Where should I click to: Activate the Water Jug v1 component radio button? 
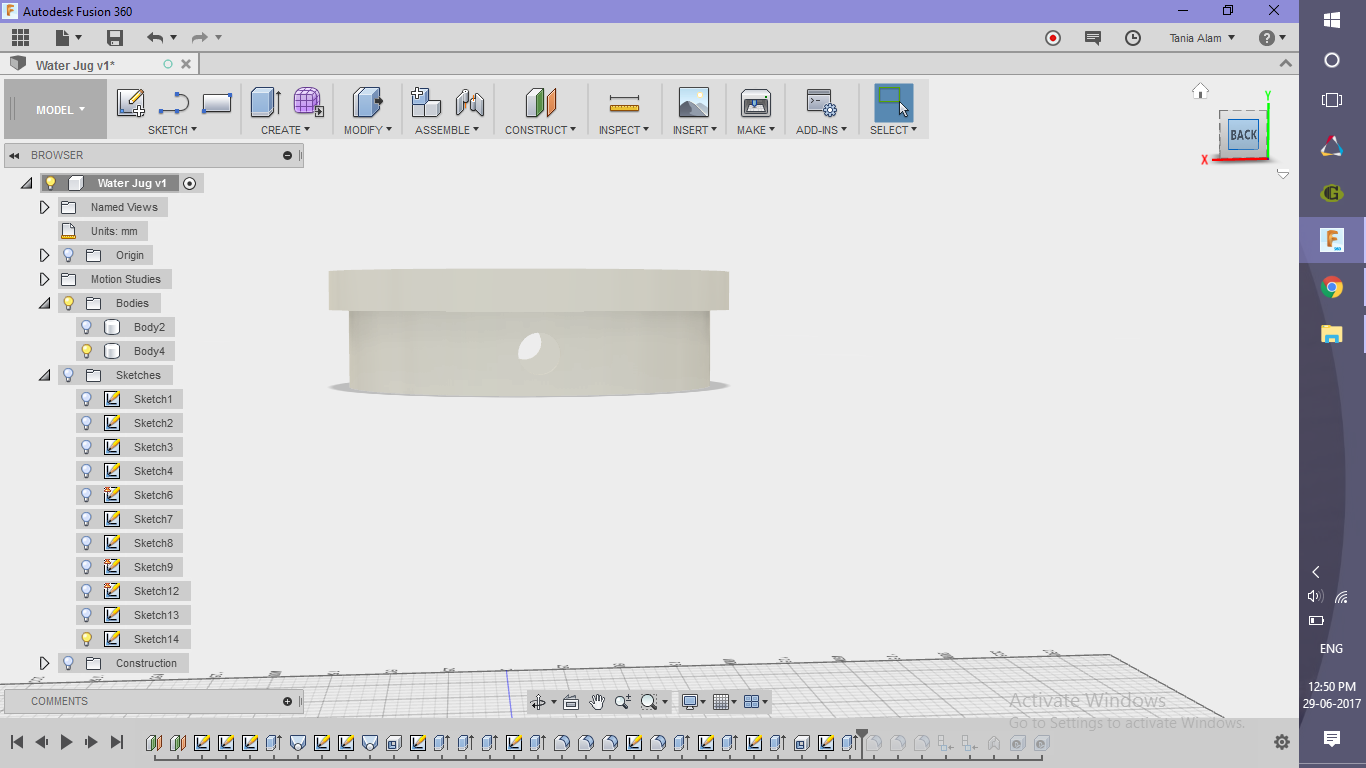coord(190,183)
